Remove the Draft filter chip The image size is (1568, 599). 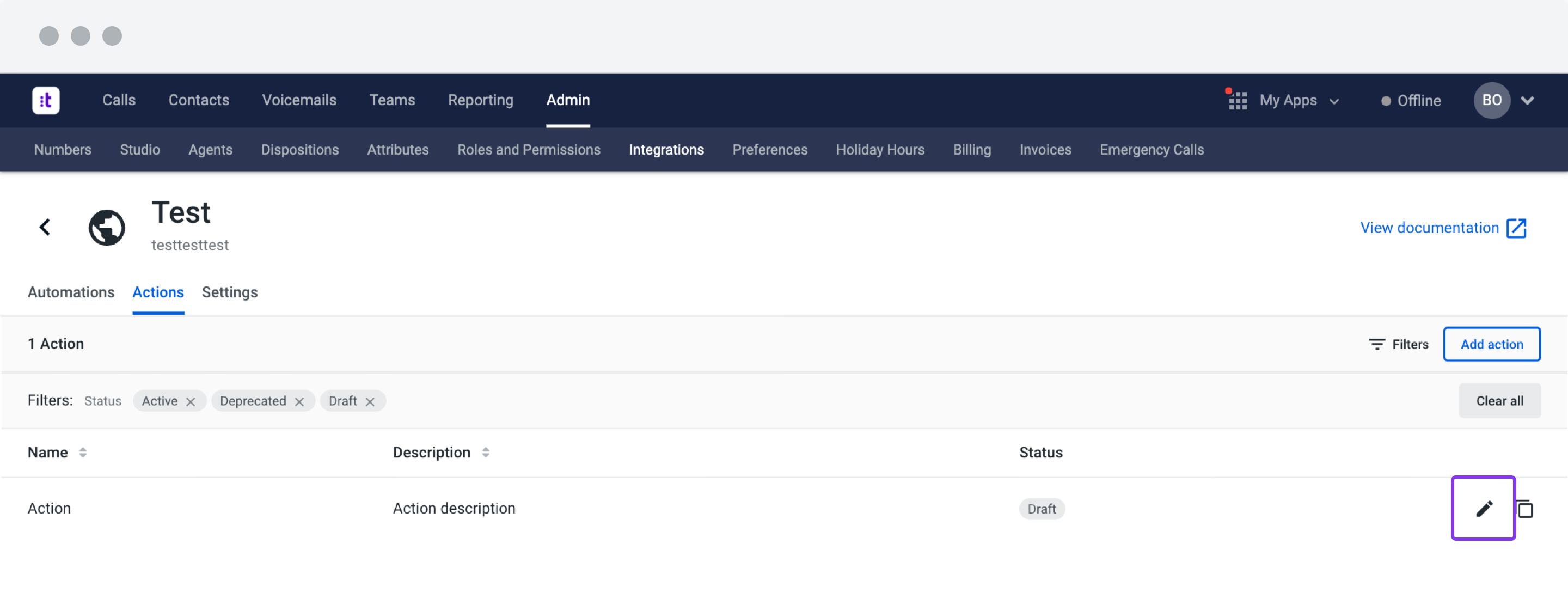pos(370,402)
